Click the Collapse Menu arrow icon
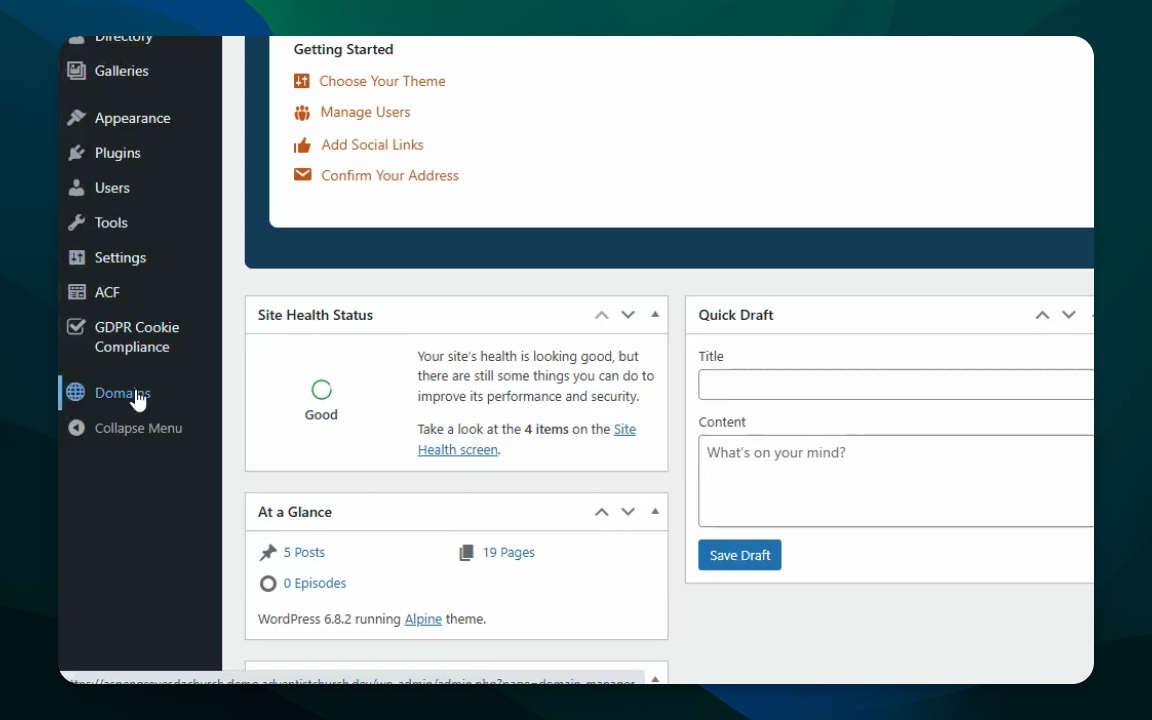Image resolution: width=1152 pixels, height=720 pixels. 76,428
